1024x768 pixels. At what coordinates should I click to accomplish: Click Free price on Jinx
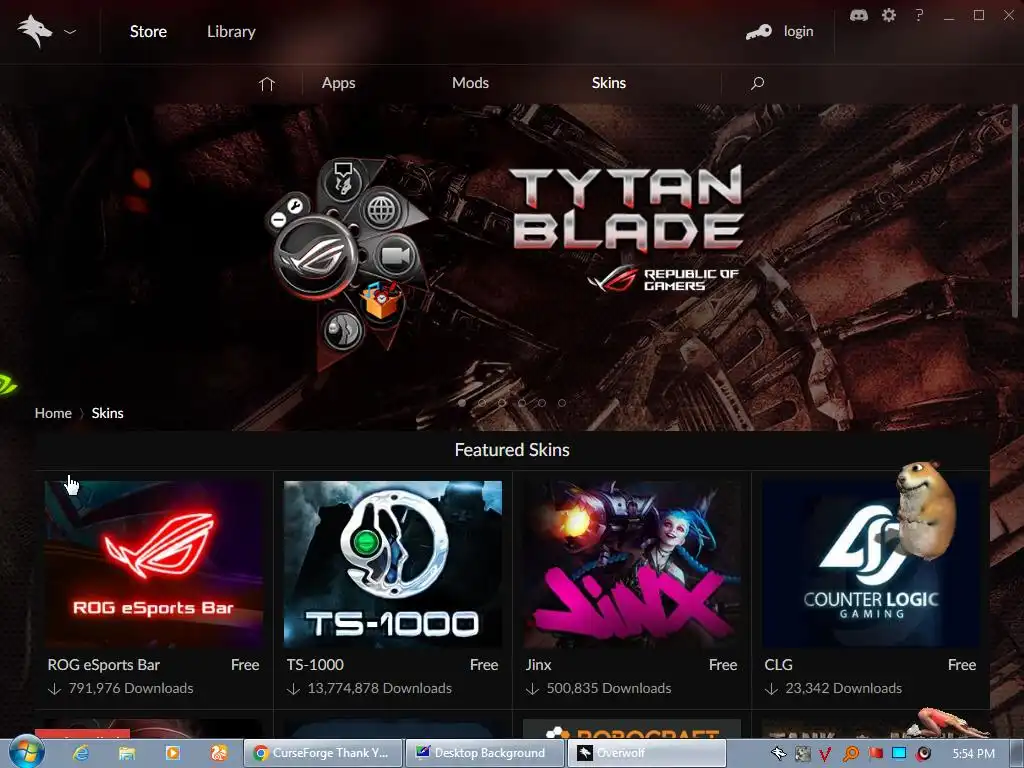point(723,665)
